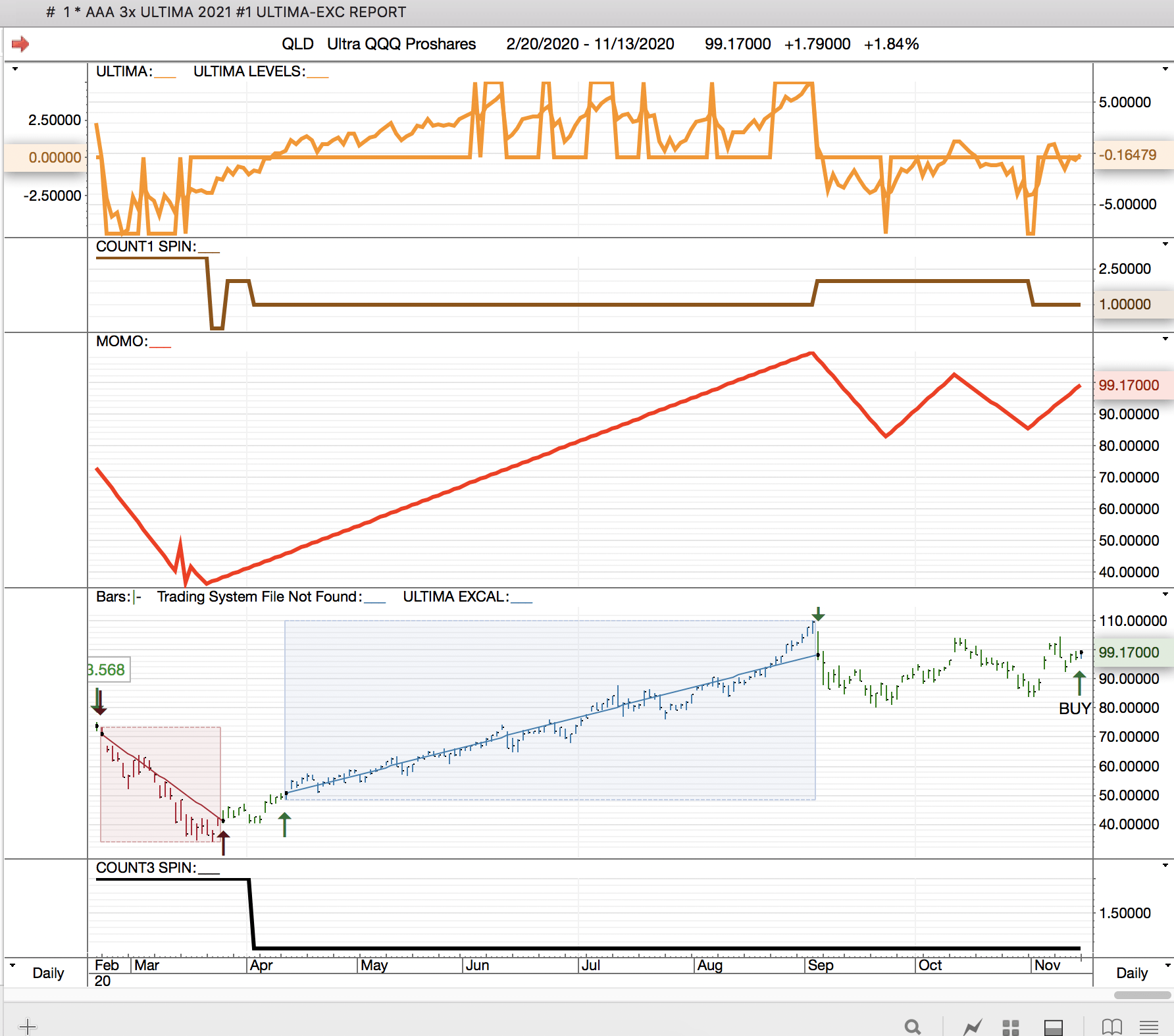Open the four-square grid layout icon
The width and height of the screenshot is (1174, 1036).
(1011, 1027)
